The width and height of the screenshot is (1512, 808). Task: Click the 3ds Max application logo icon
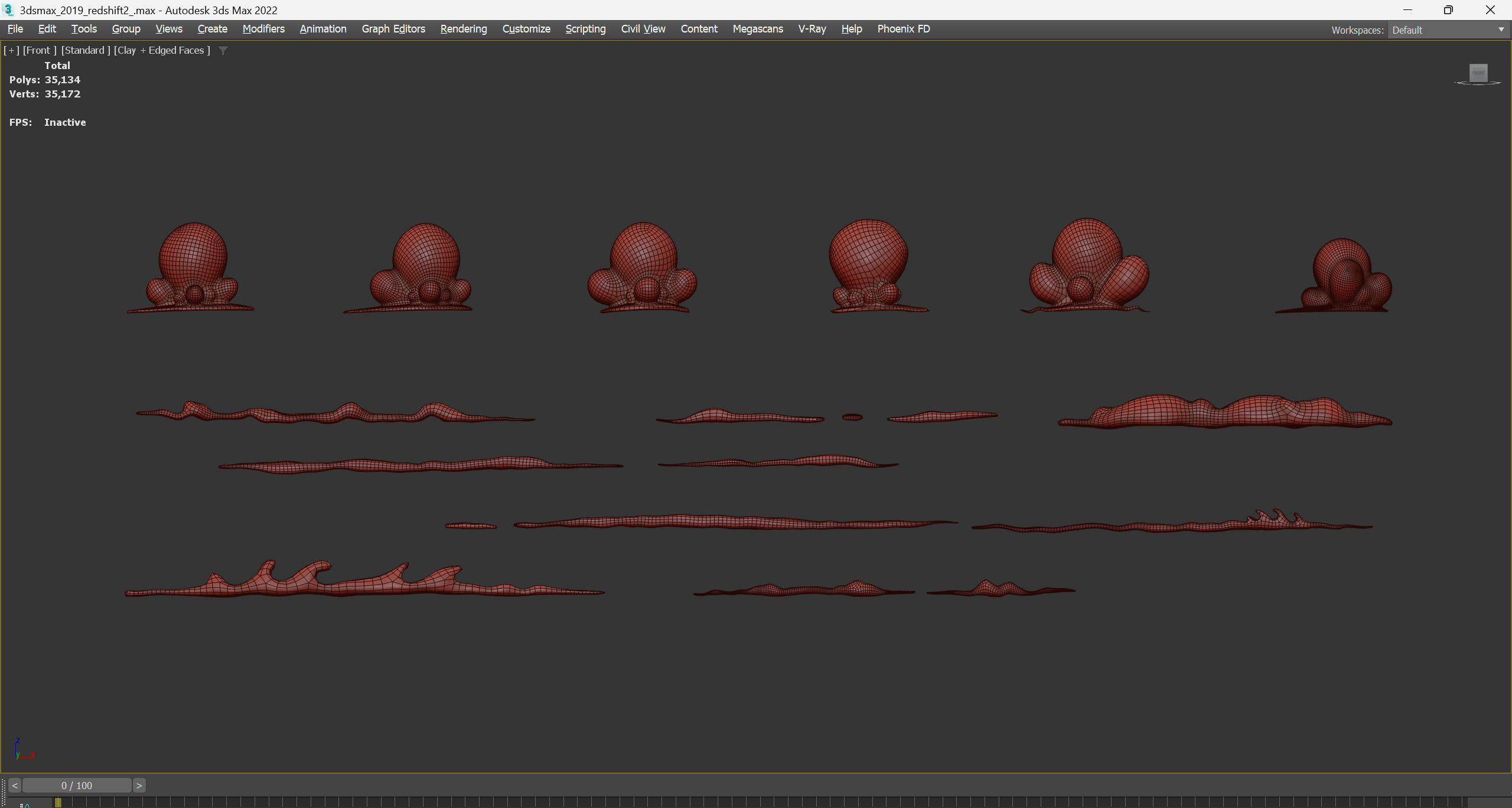click(8, 10)
